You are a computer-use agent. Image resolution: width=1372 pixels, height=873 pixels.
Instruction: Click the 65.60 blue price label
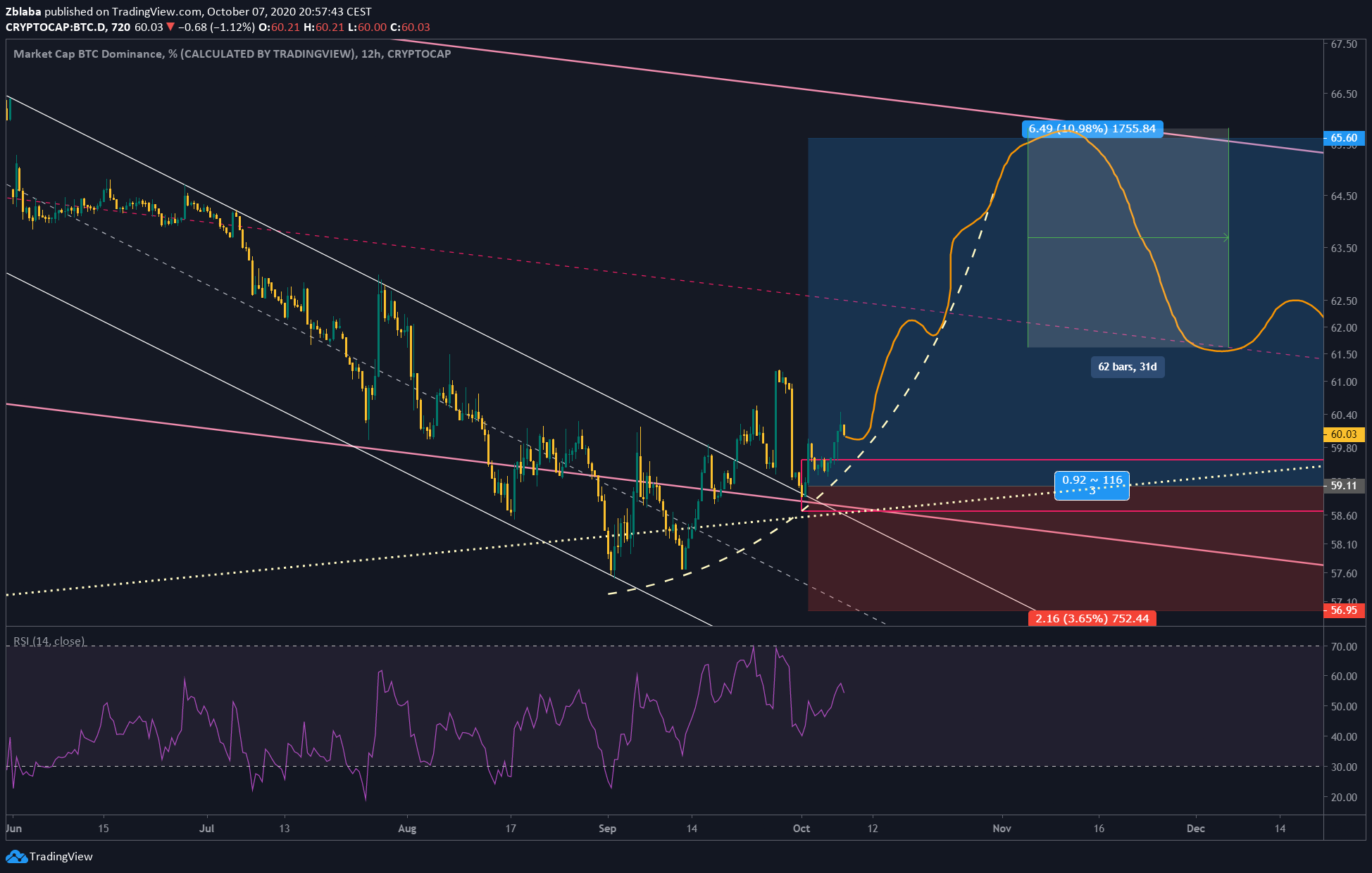[x=1344, y=138]
